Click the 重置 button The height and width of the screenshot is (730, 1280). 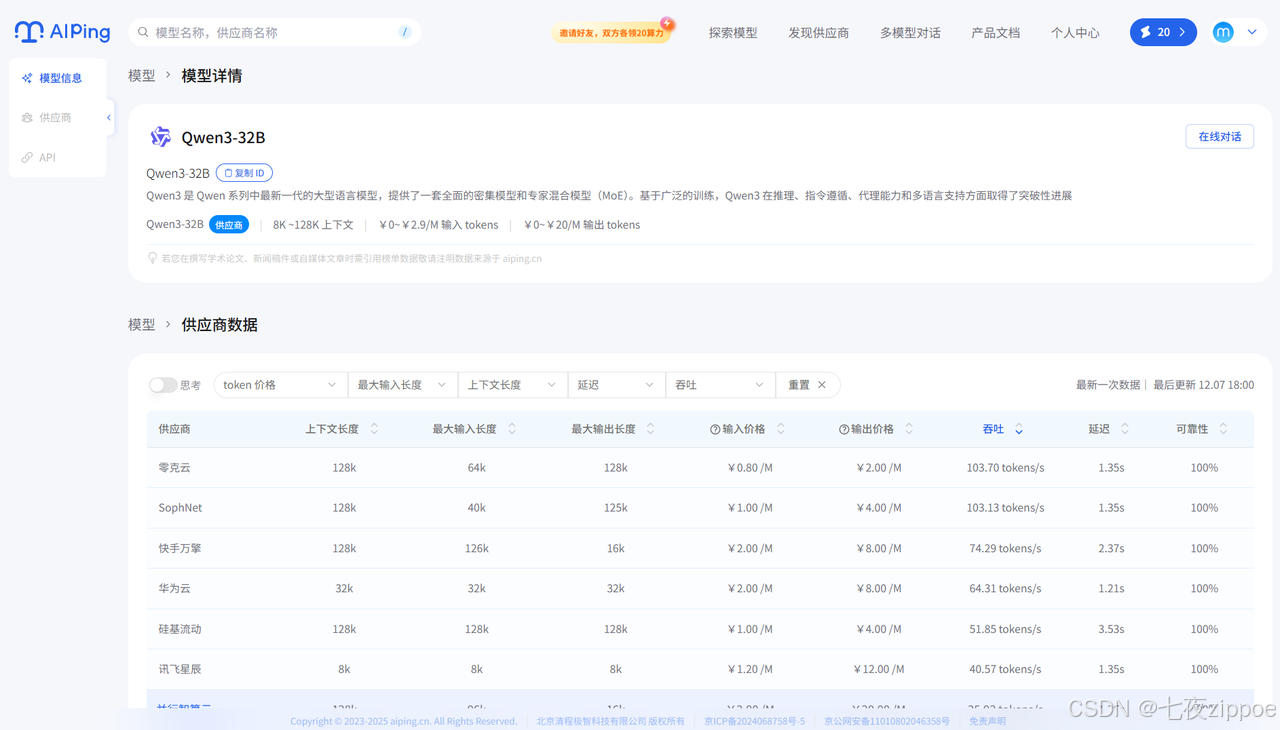point(808,385)
